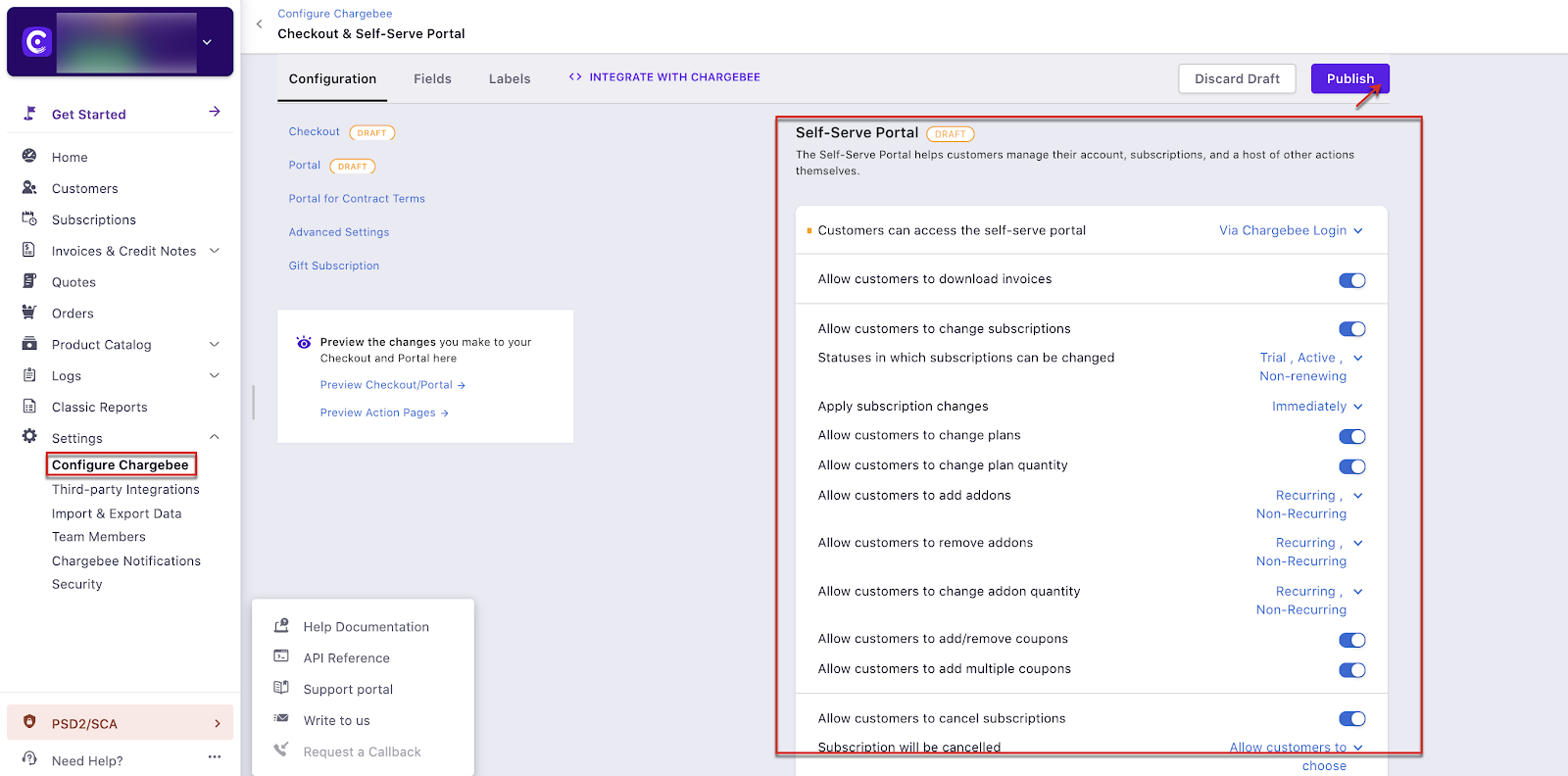The height and width of the screenshot is (776, 1568).
Task: Open Import & Export Data menu item
Action: (117, 513)
